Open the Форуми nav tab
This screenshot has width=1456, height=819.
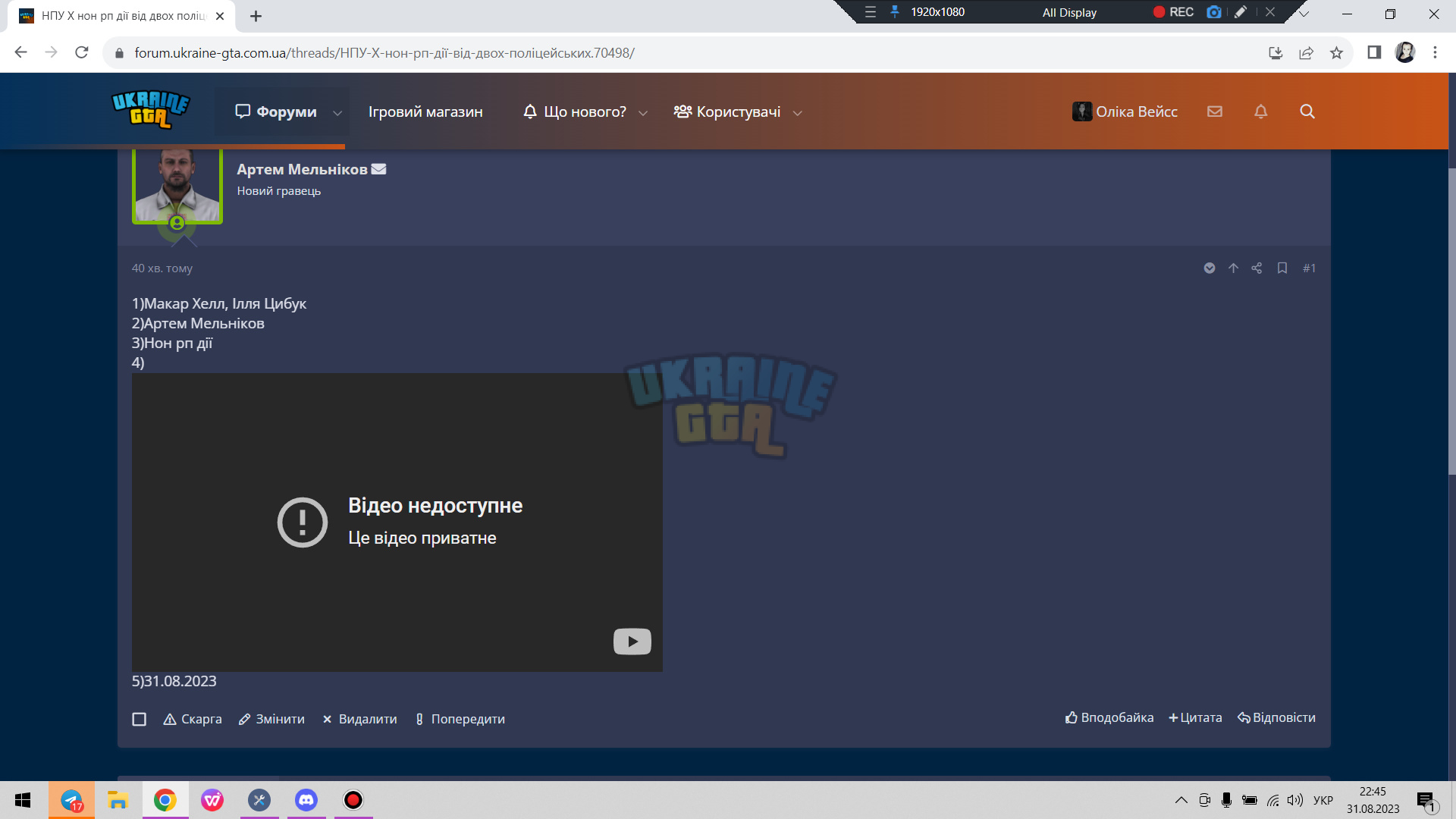[276, 111]
